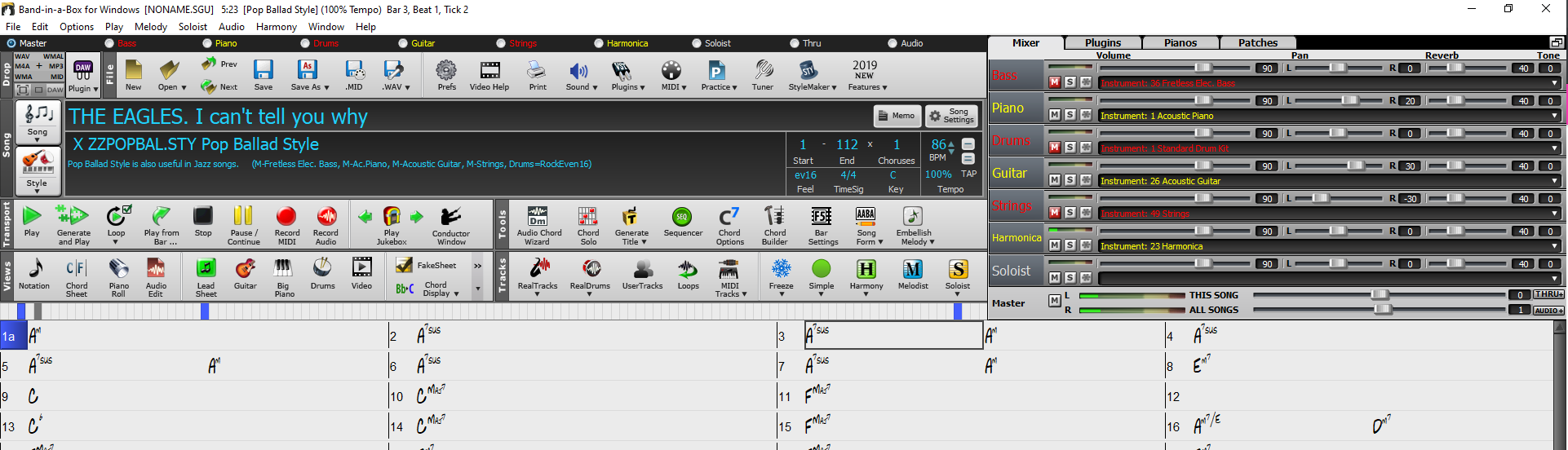Open the Notation view

point(34,275)
